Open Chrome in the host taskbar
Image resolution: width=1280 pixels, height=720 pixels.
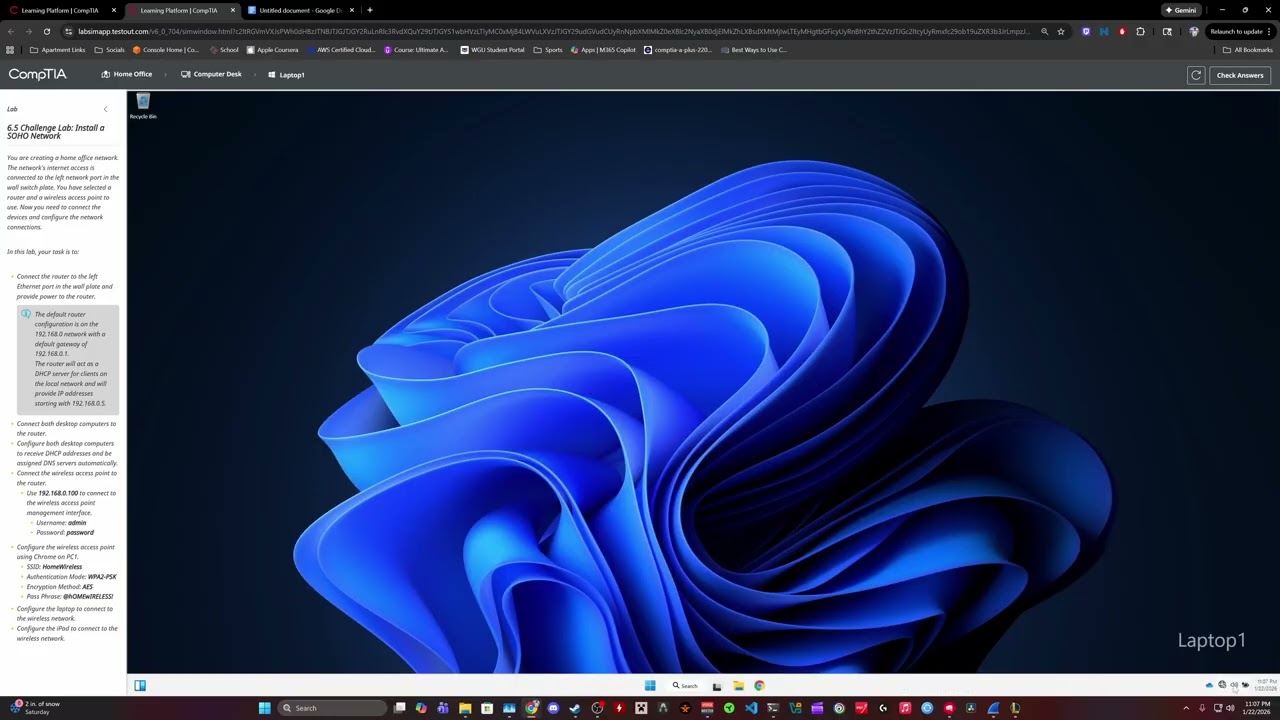tap(531, 708)
